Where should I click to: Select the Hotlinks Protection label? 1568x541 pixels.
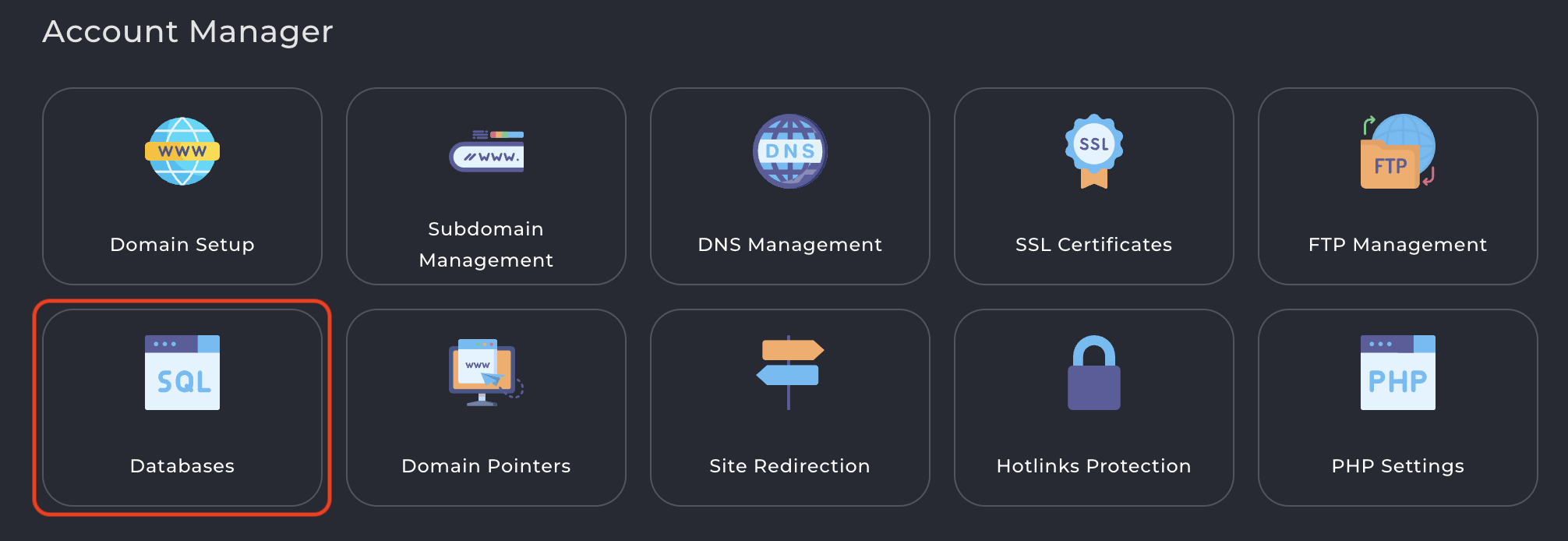(1094, 466)
